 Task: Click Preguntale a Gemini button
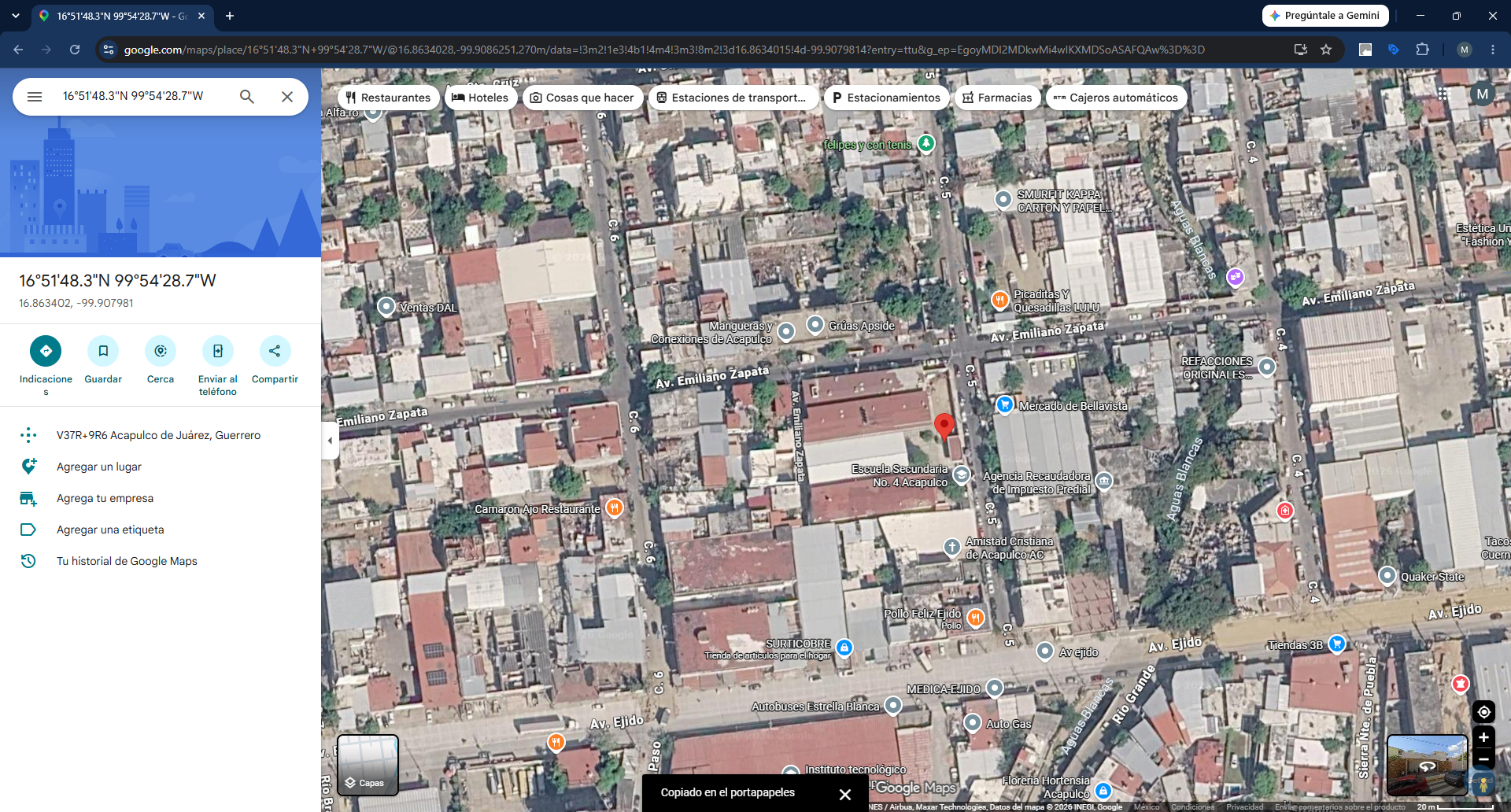coord(1325,16)
